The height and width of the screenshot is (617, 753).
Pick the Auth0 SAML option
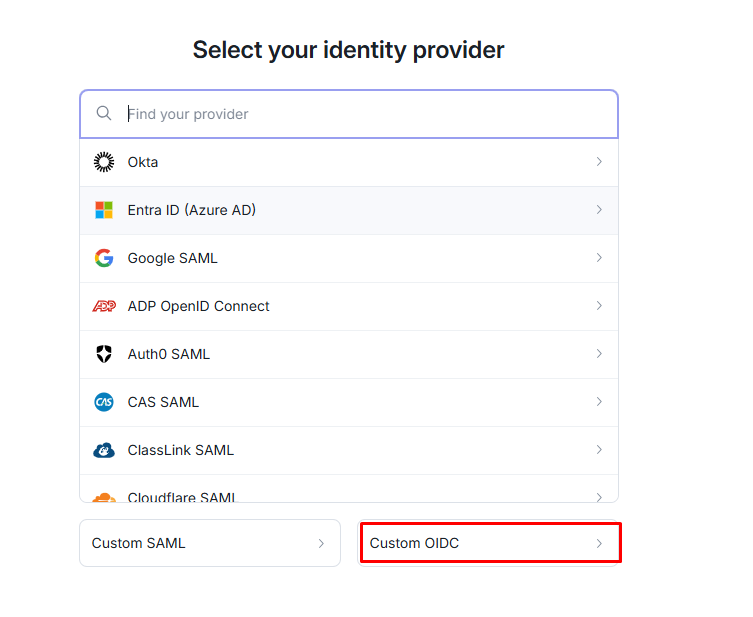[169, 354]
